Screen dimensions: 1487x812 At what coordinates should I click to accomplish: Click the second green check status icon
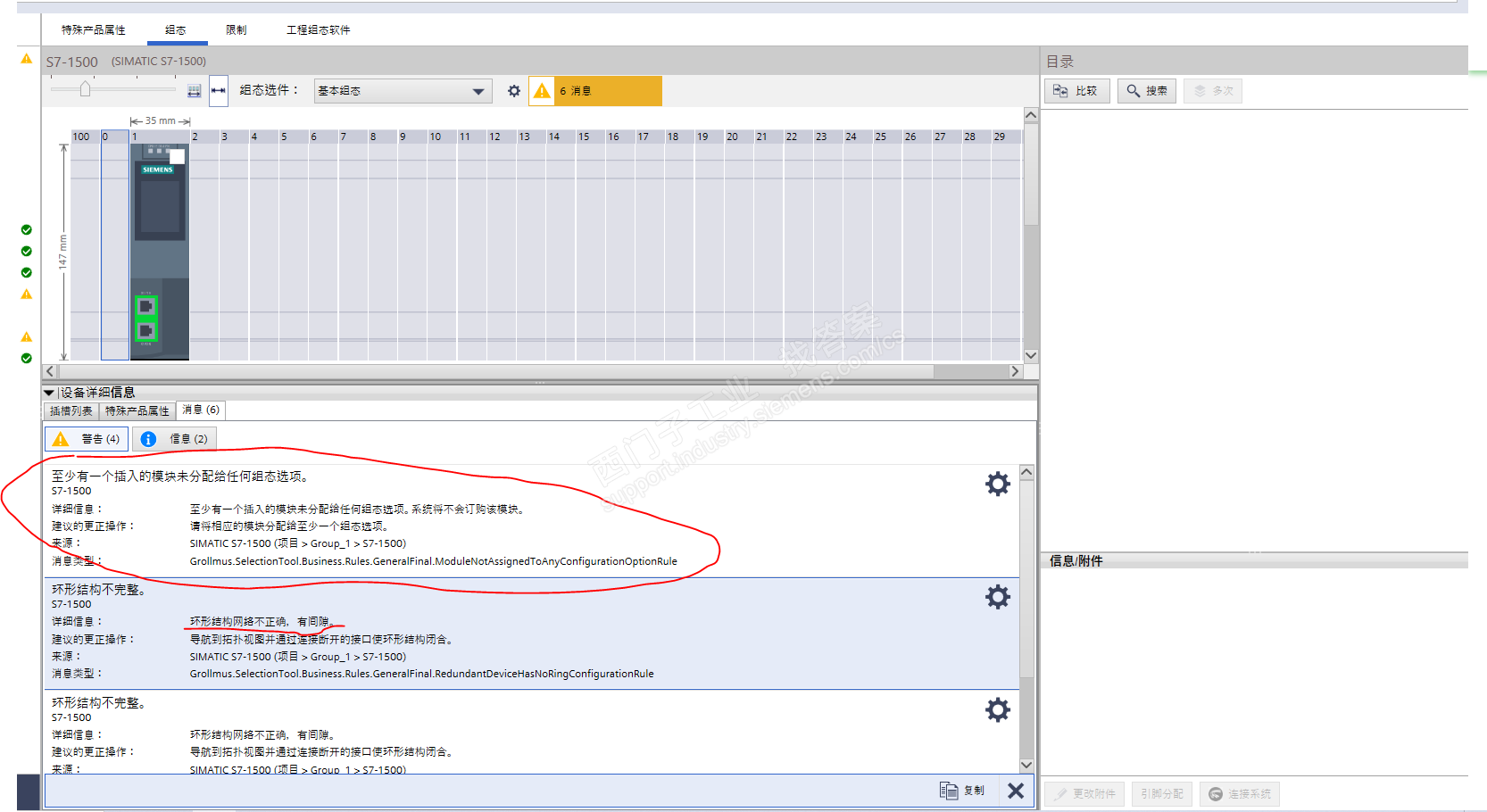[x=26, y=251]
